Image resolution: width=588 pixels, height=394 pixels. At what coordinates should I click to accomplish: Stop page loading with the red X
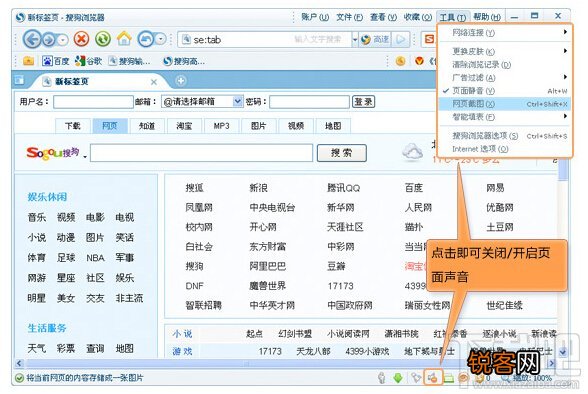pos(81,39)
